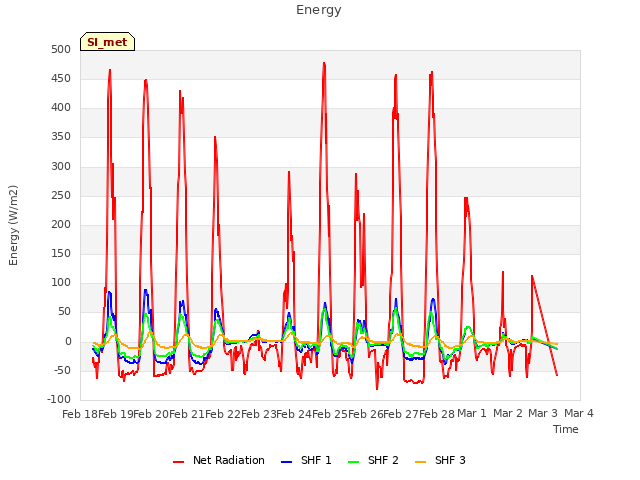
Task: Click the 500 y-axis tick label
Action: 61,49
